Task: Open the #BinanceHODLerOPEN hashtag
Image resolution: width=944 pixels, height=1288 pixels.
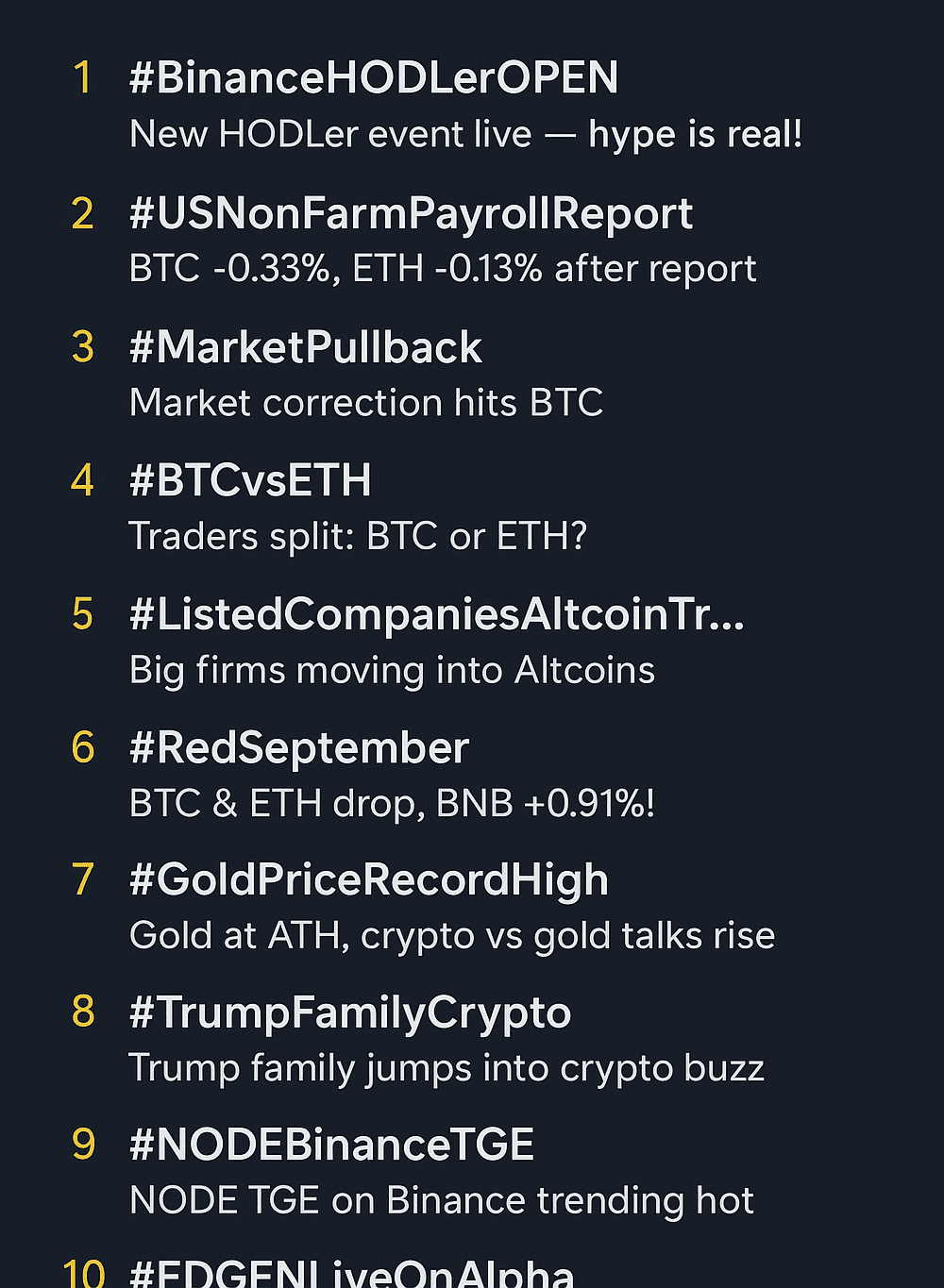Action: click(374, 77)
